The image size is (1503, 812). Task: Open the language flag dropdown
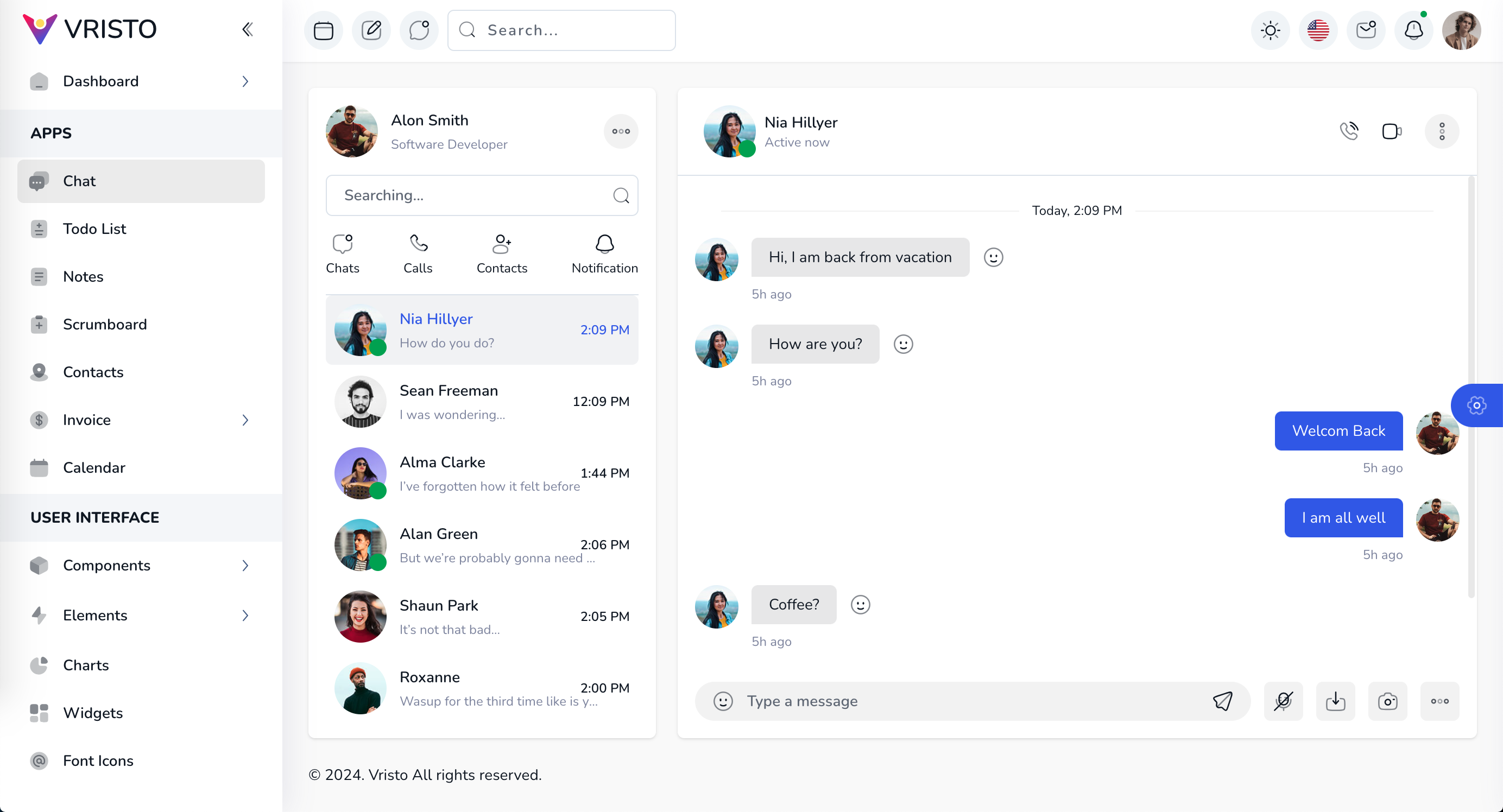1317,30
